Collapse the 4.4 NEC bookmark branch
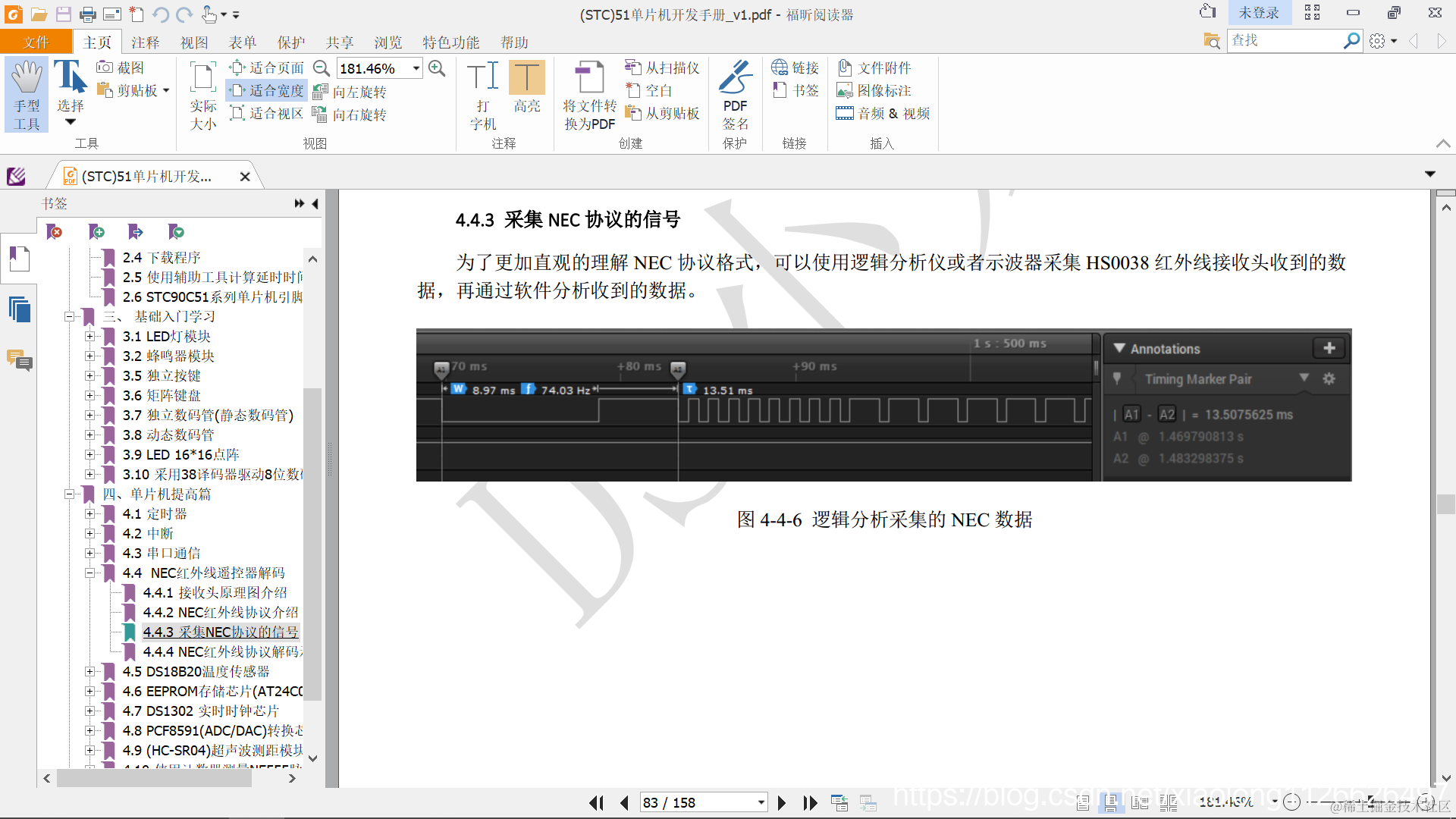This screenshot has width=1456, height=819. point(89,573)
